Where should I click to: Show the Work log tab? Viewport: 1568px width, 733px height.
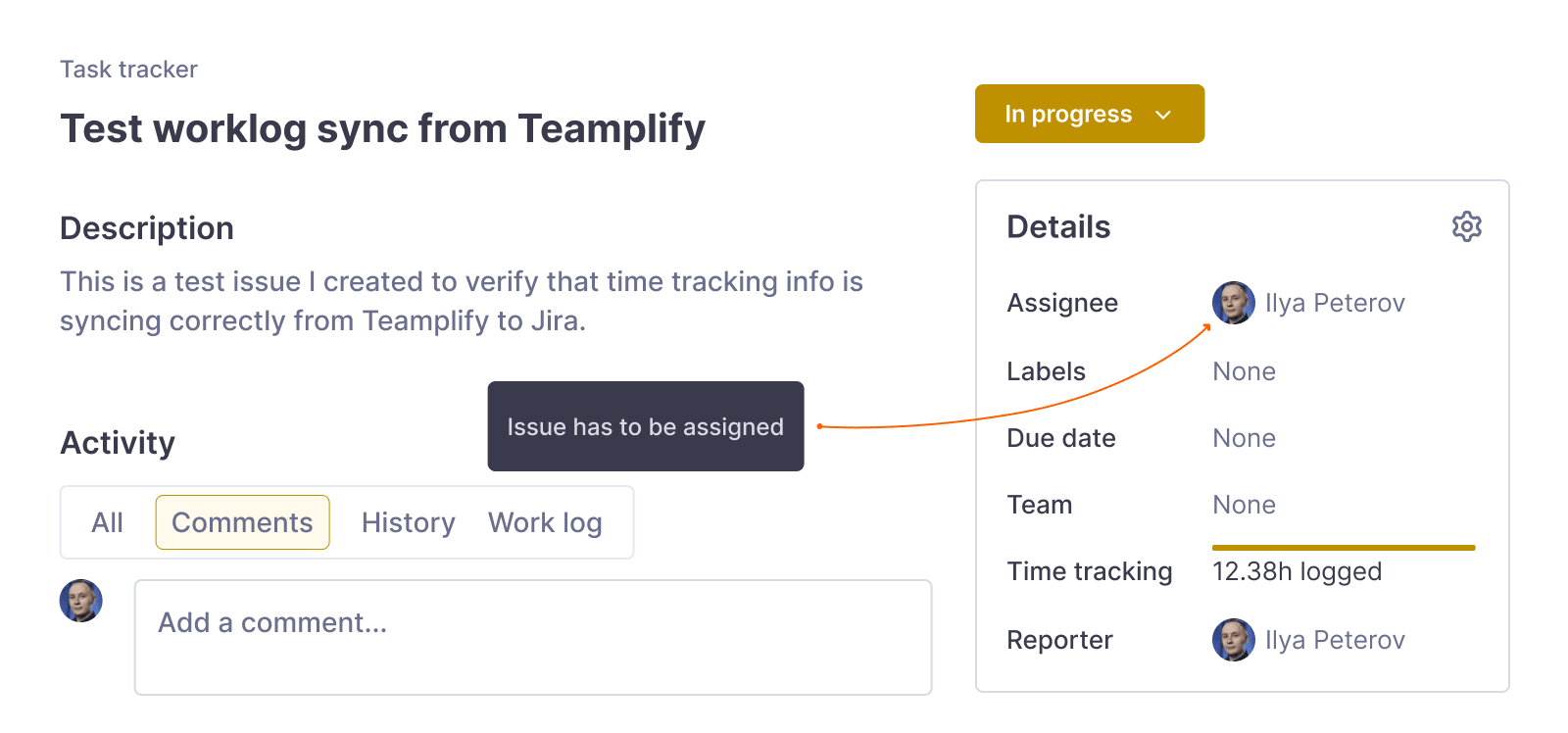(545, 522)
